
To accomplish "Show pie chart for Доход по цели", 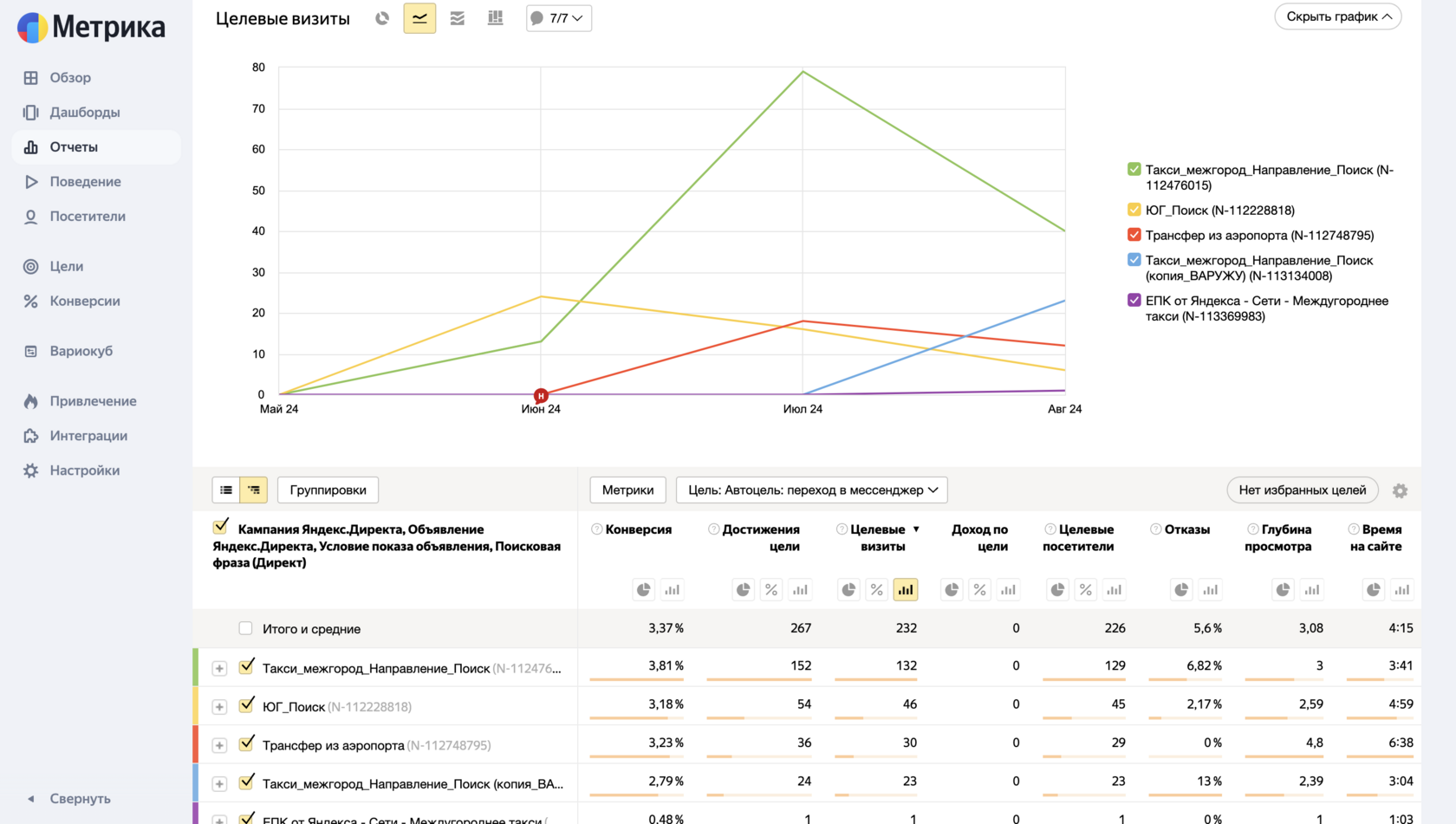I will coord(952,590).
